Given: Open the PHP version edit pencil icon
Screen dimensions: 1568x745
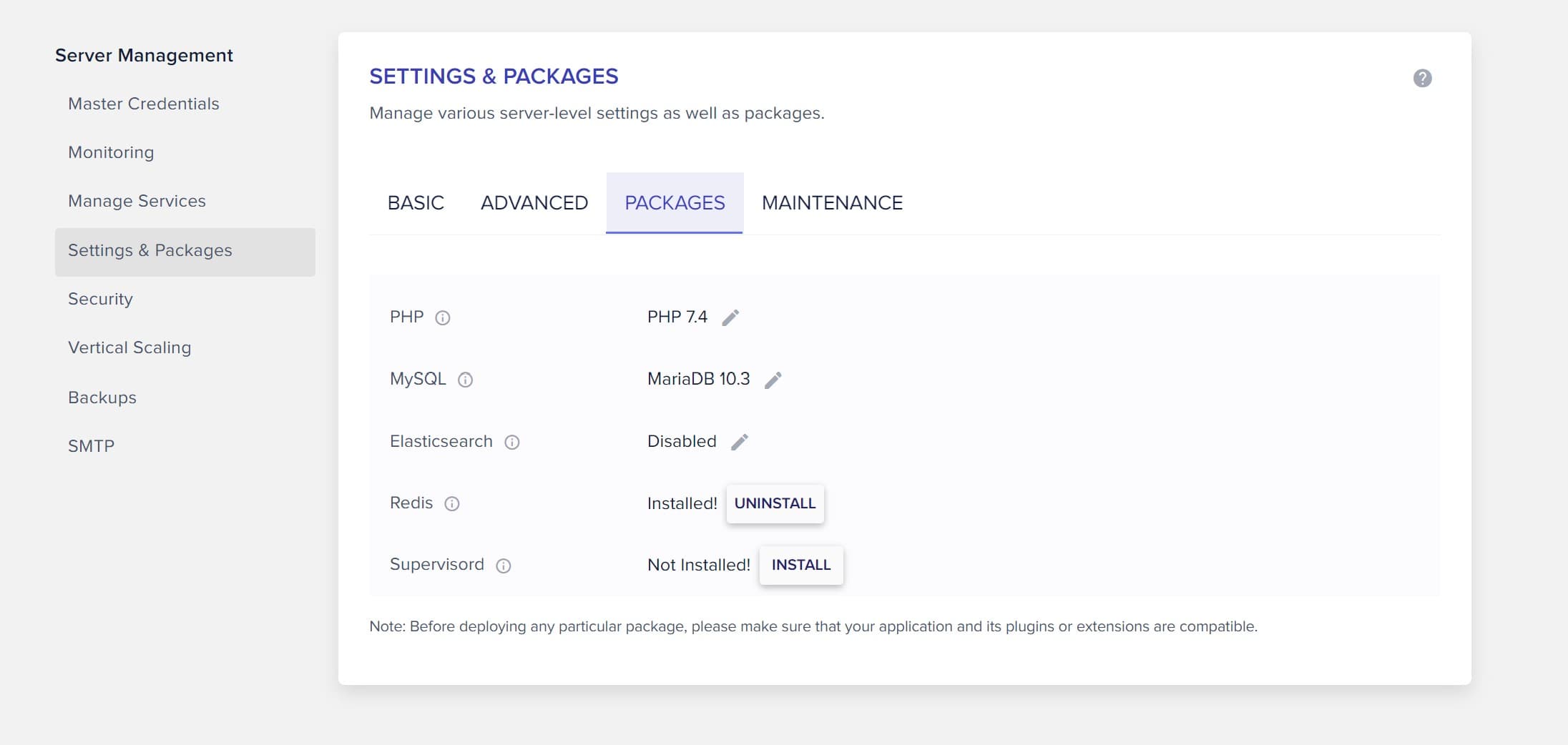Looking at the screenshot, I should tap(731, 316).
